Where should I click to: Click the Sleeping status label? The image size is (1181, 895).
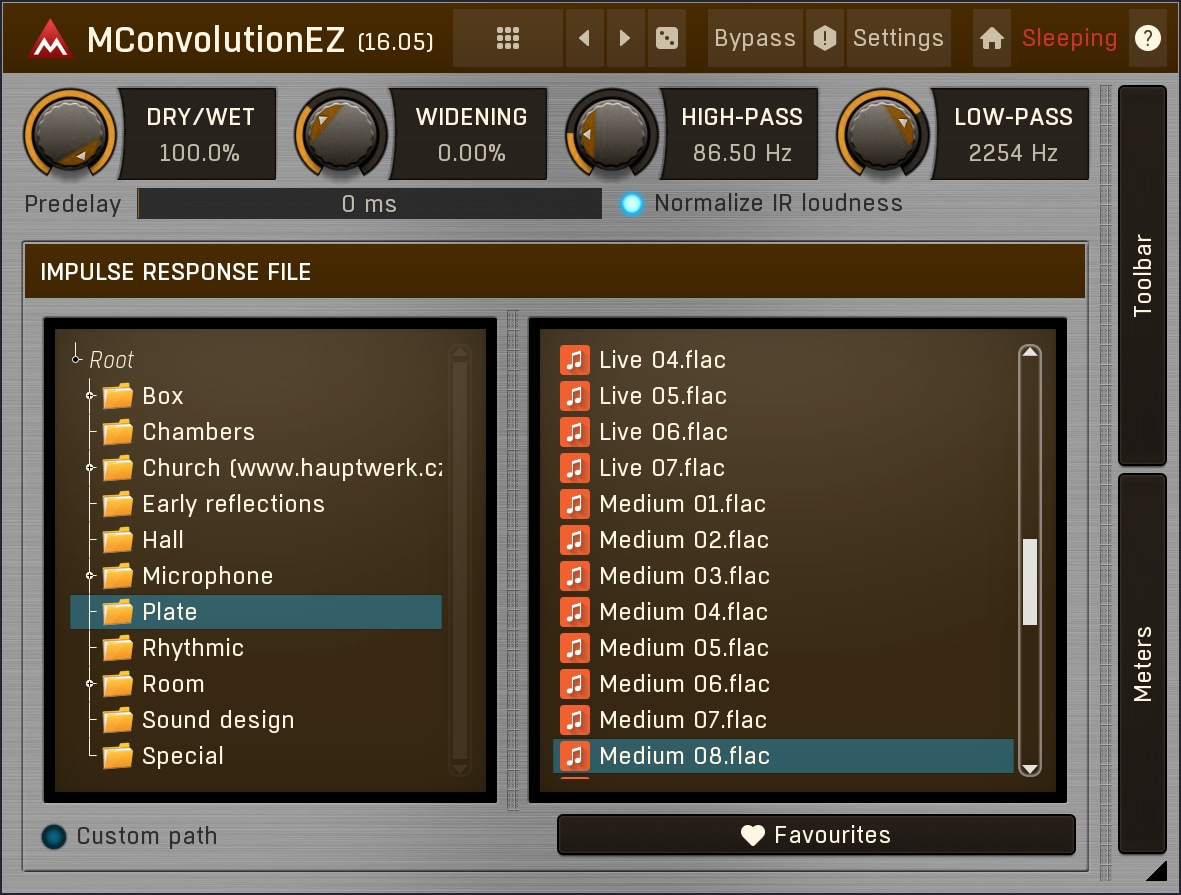(x=1069, y=38)
